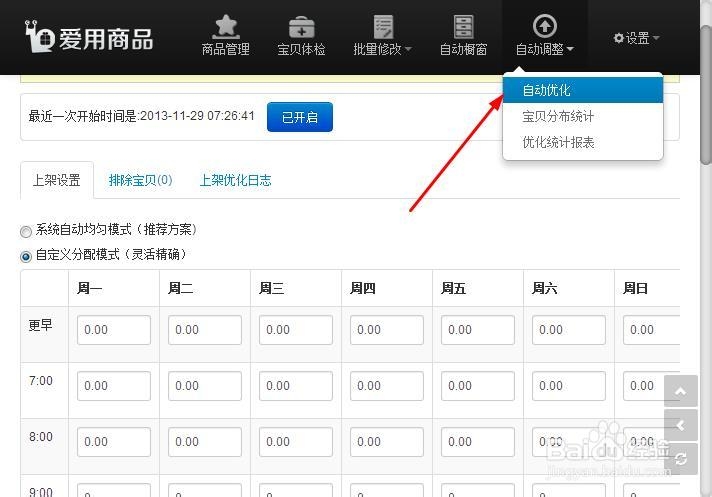The image size is (712, 497).
Task: Open 商品管理 star icon
Action: pos(226,26)
